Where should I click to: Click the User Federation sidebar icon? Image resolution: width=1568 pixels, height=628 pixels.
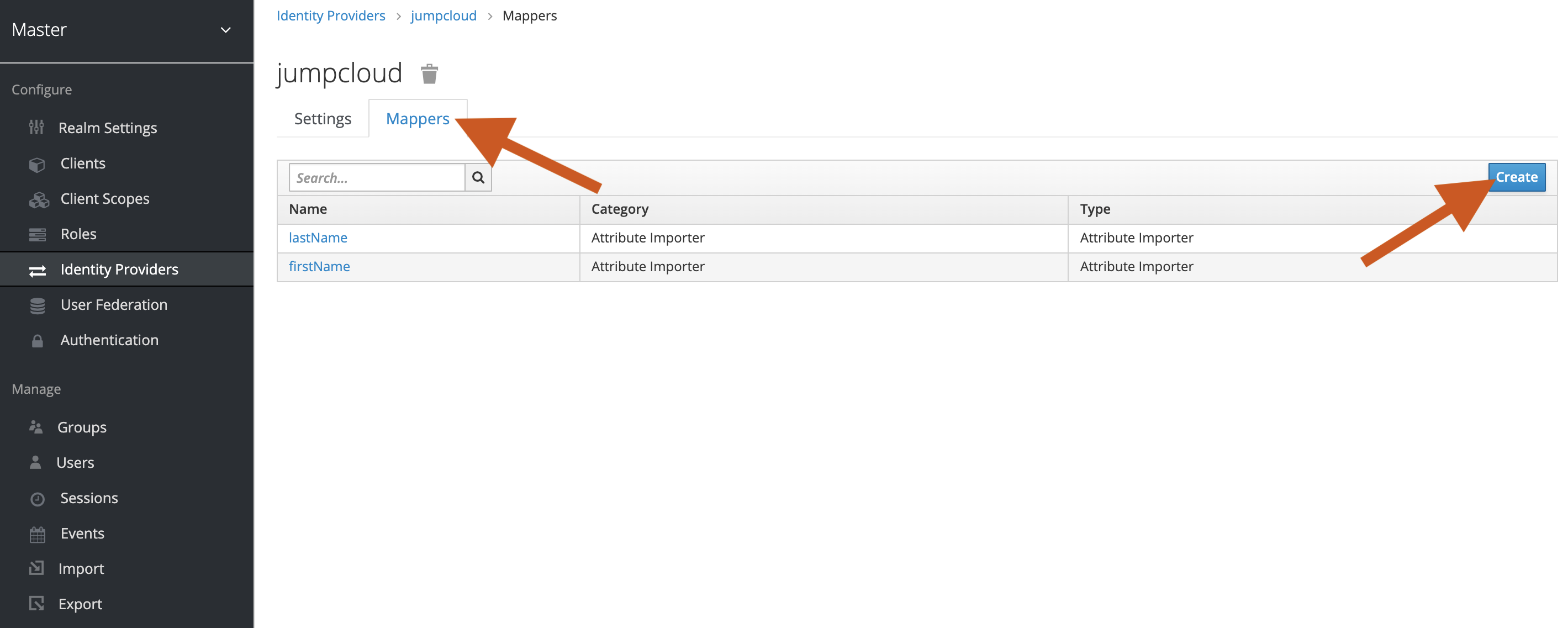pyautogui.click(x=35, y=304)
